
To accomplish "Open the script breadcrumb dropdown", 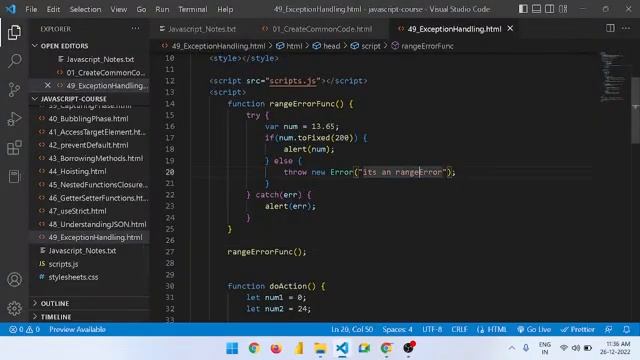I will pyautogui.click(x=365, y=46).
